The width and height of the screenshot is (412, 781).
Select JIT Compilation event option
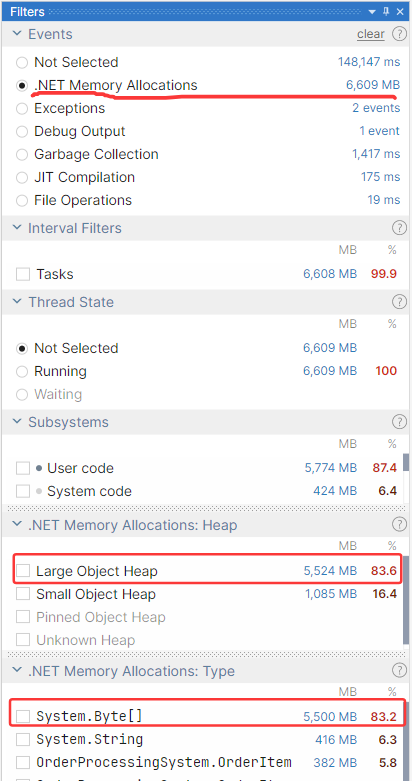pyautogui.click(x=21, y=177)
